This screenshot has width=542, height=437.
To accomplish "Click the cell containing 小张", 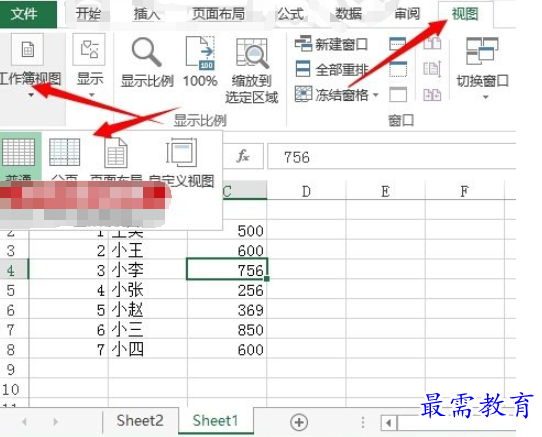I will pos(148,290).
